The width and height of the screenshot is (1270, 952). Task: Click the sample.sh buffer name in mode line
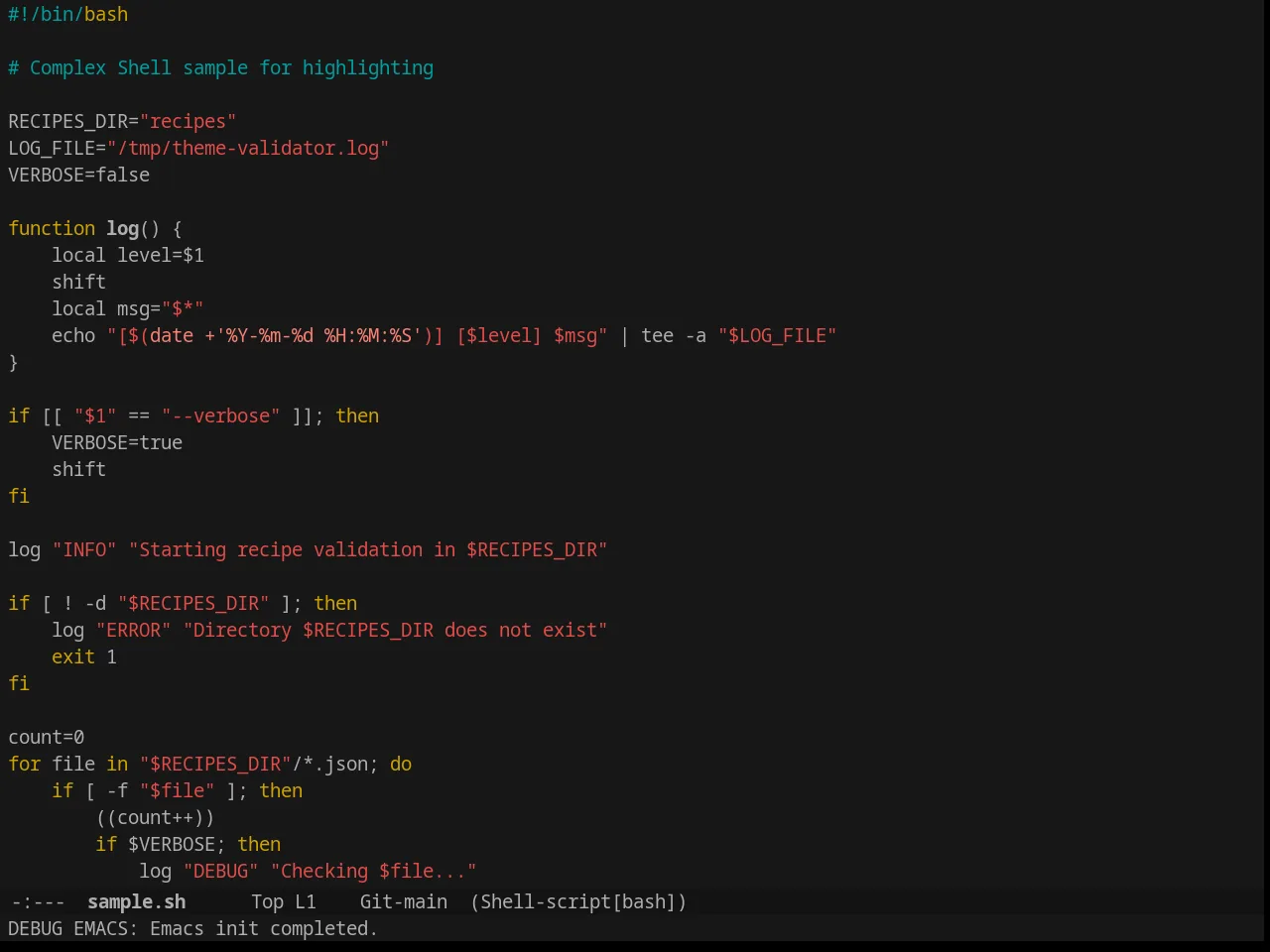tap(136, 901)
